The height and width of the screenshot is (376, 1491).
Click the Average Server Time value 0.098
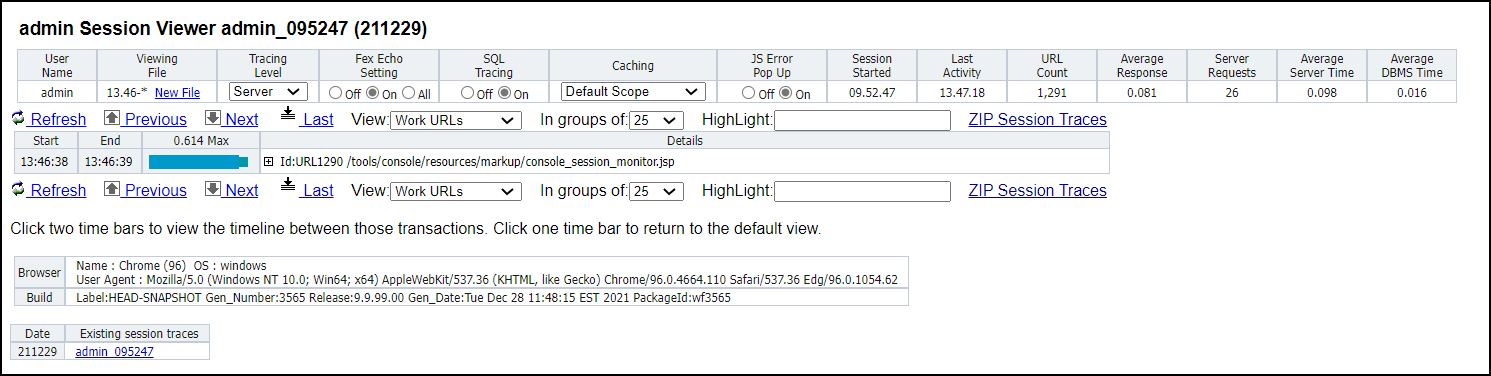click(1322, 93)
